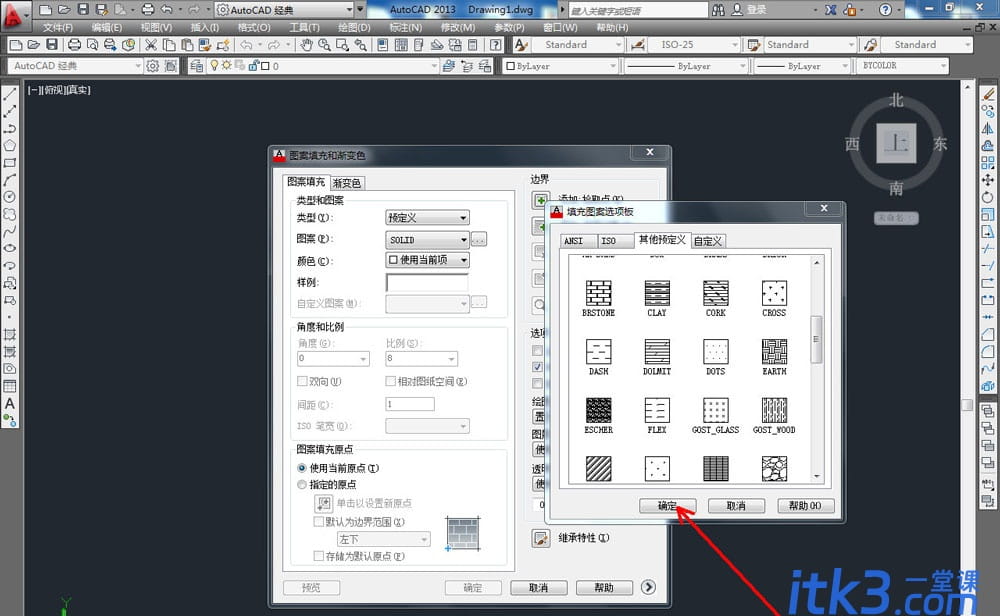Open the 标注(N) menu
Viewport: 1000px width, 616px height.
coord(406,27)
